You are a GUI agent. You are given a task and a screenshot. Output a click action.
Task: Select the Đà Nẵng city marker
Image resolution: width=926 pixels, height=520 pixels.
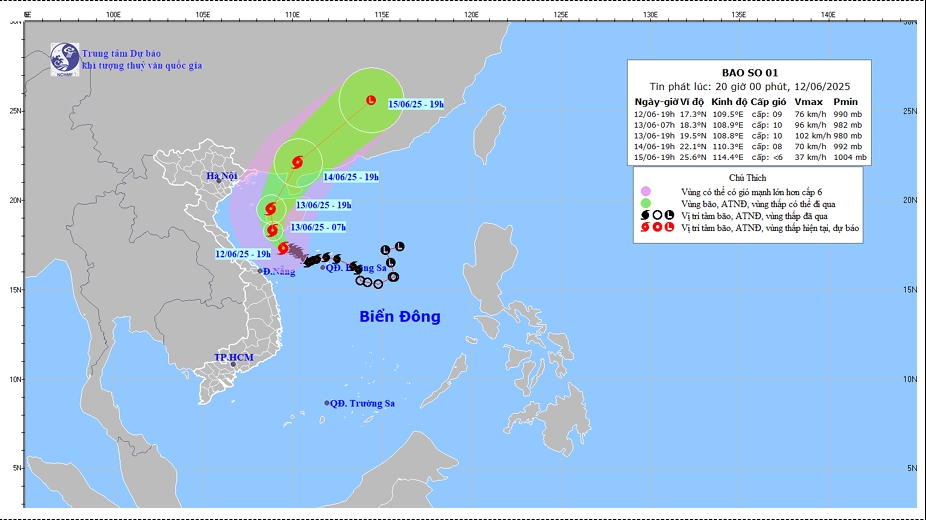(x=260, y=271)
